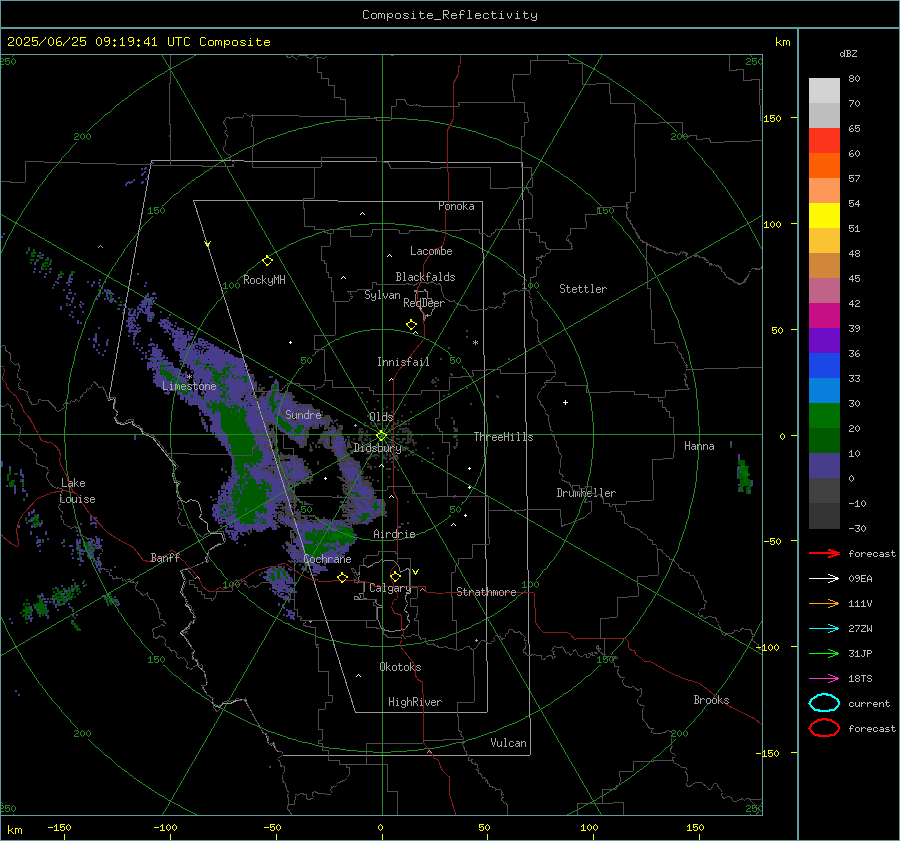Select the bright green swatch in dBZ scale
Screen dimensions: 900x841
824,416
